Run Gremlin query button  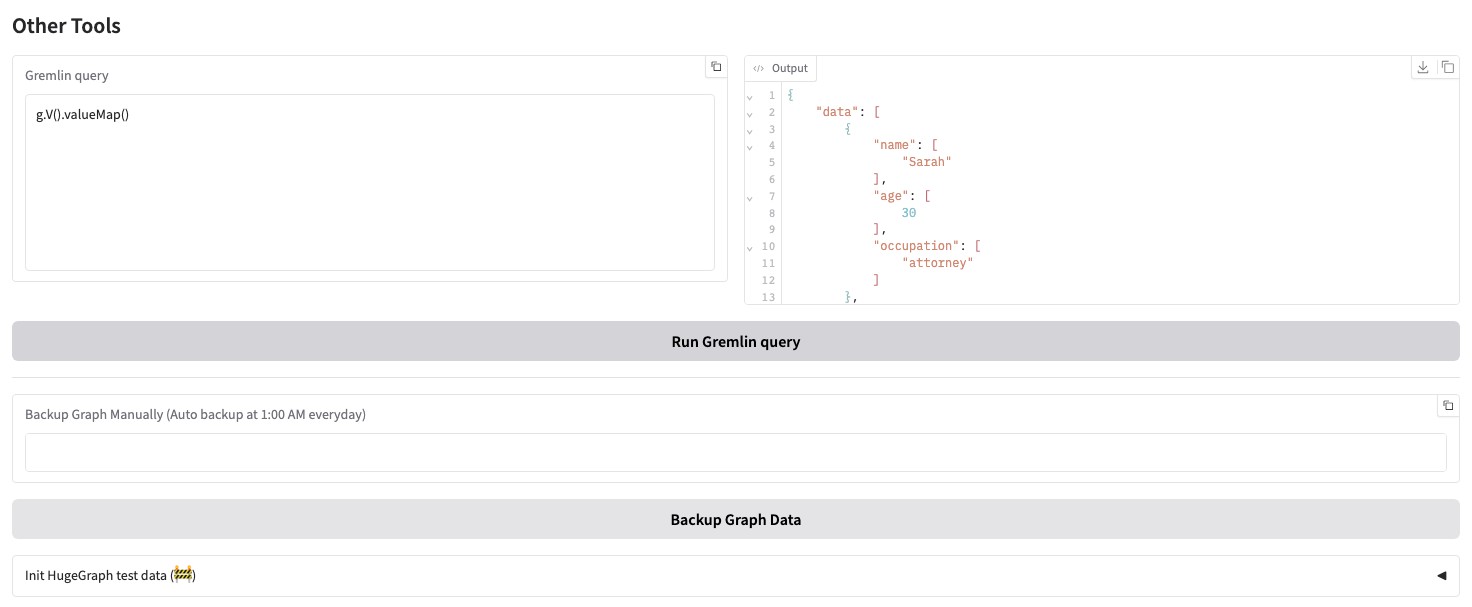(x=735, y=341)
